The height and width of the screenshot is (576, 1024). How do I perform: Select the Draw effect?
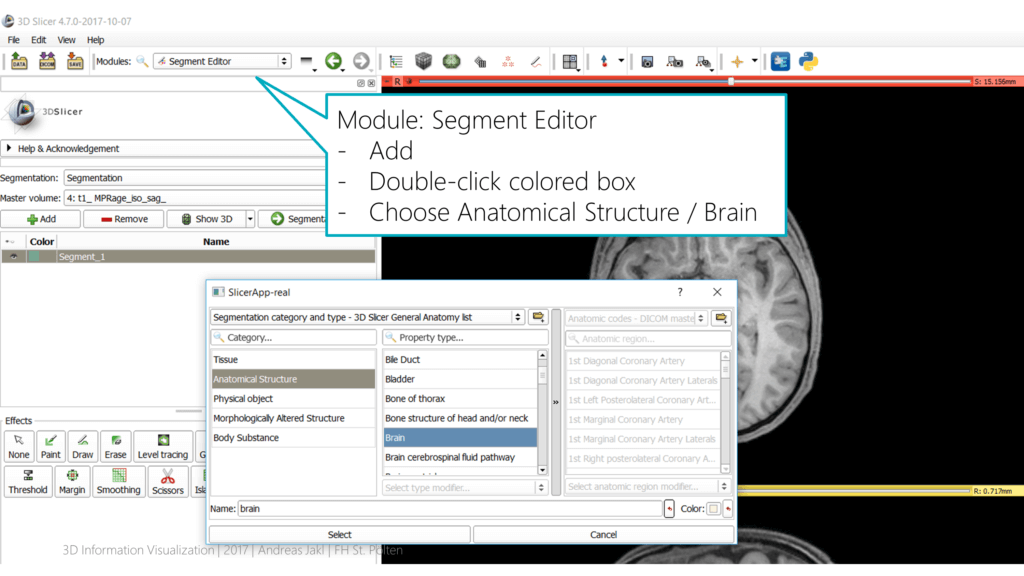[82, 447]
